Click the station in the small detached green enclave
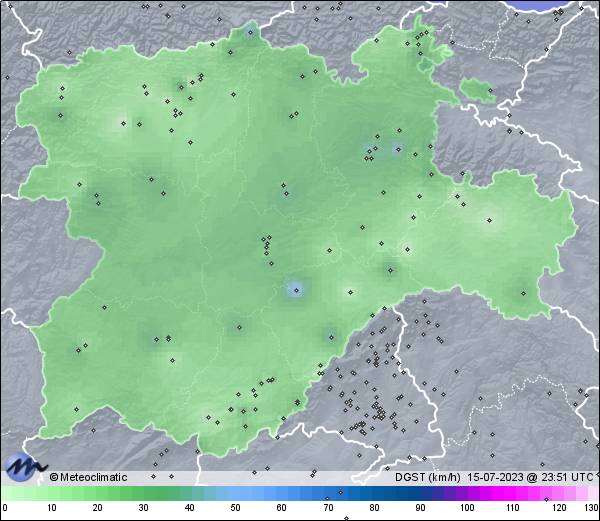 pos(490,91)
